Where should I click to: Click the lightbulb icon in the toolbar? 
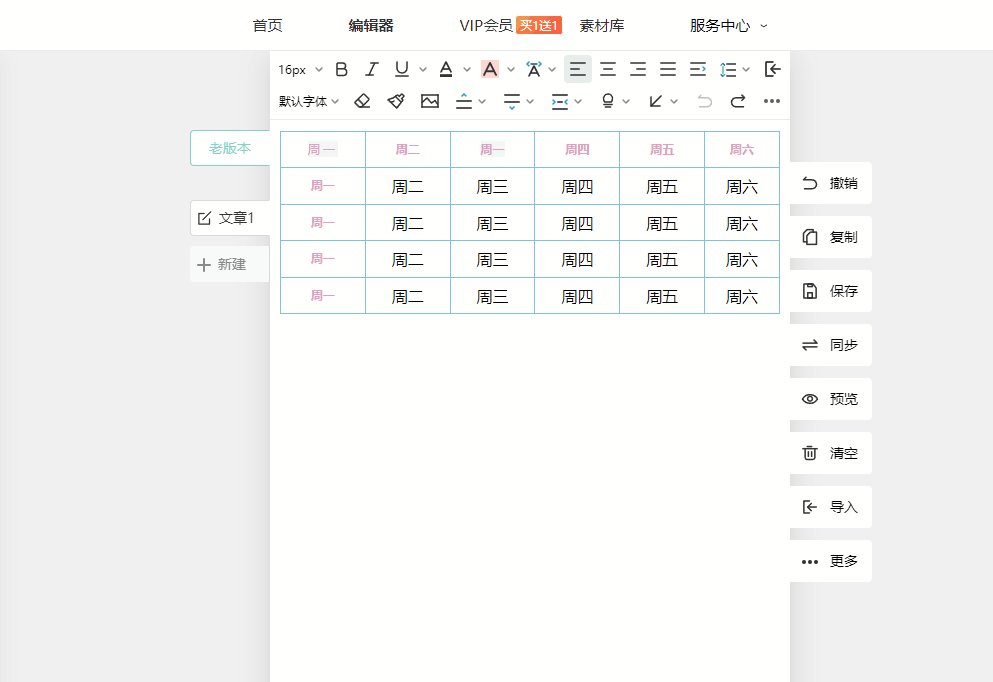coord(608,101)
